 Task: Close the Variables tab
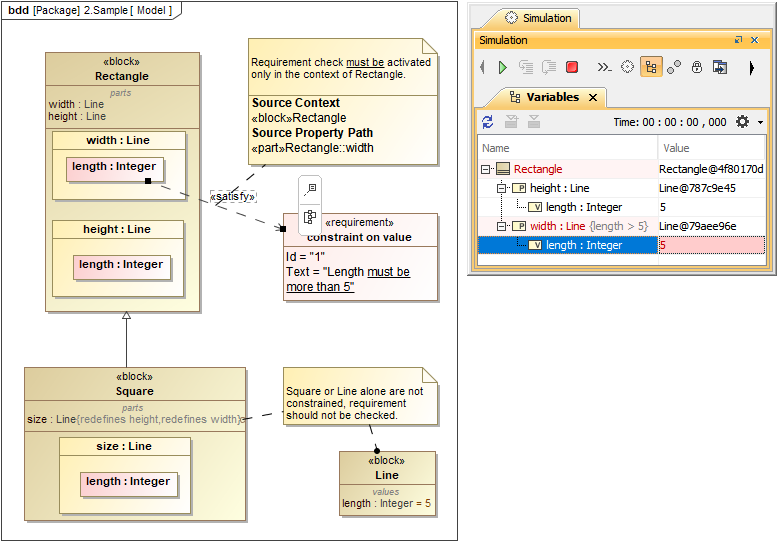(592, 97)
